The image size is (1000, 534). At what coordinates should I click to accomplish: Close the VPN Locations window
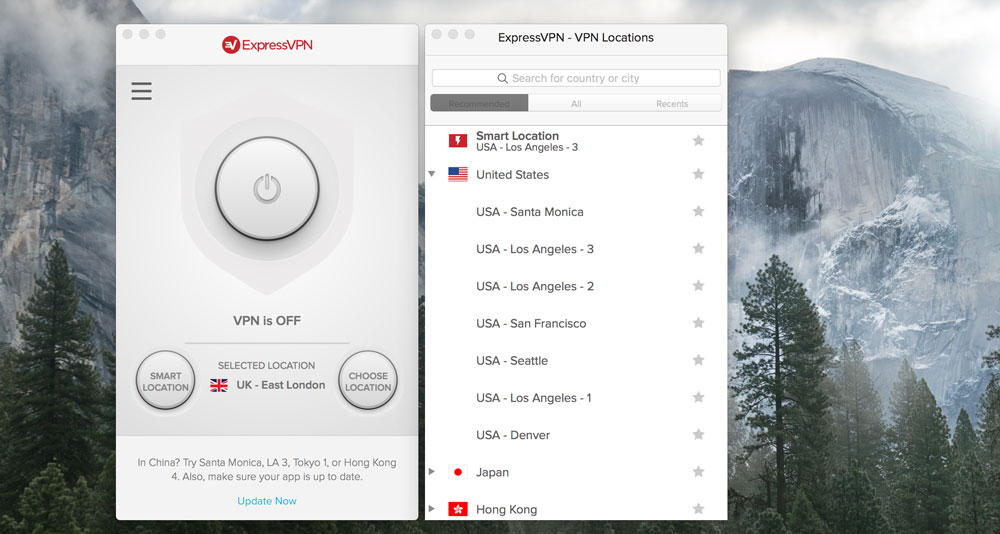tap(437, 34)
